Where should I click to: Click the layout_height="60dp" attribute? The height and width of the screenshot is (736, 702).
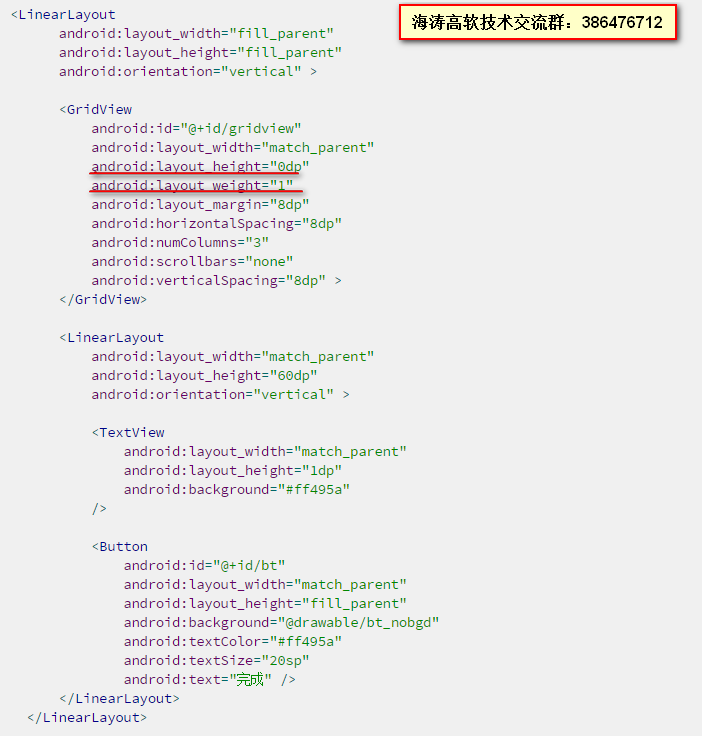(205, 376)
